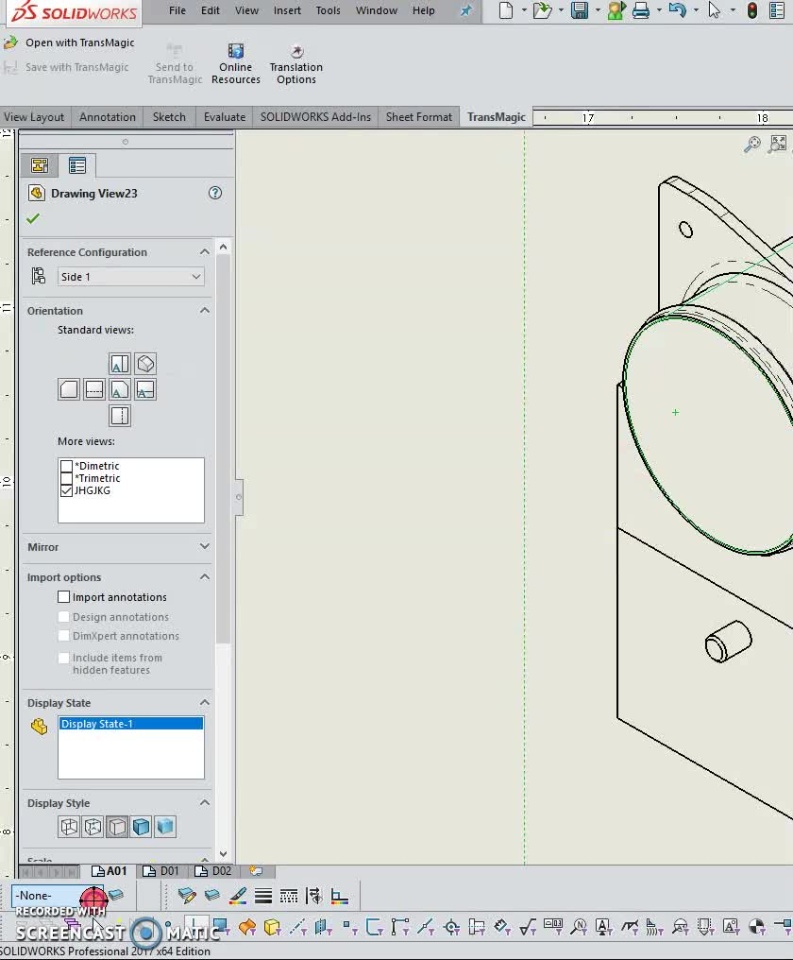Open the File menu

[177, 10]
